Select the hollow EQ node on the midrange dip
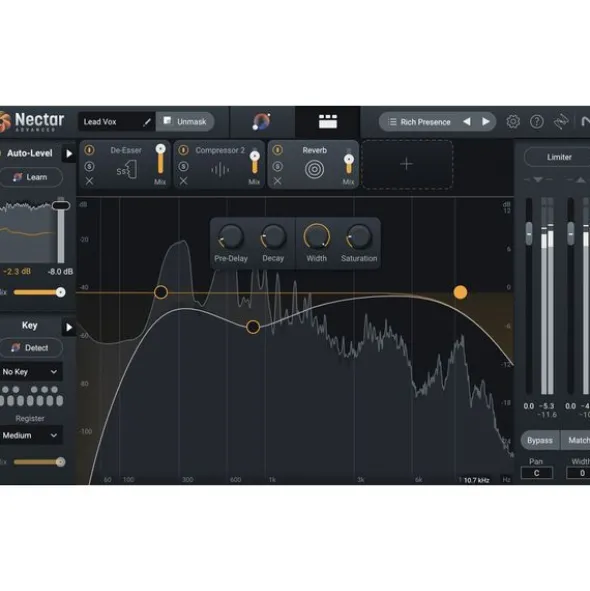Viewport: 590px width, 591px height. [x=253, y=327]
